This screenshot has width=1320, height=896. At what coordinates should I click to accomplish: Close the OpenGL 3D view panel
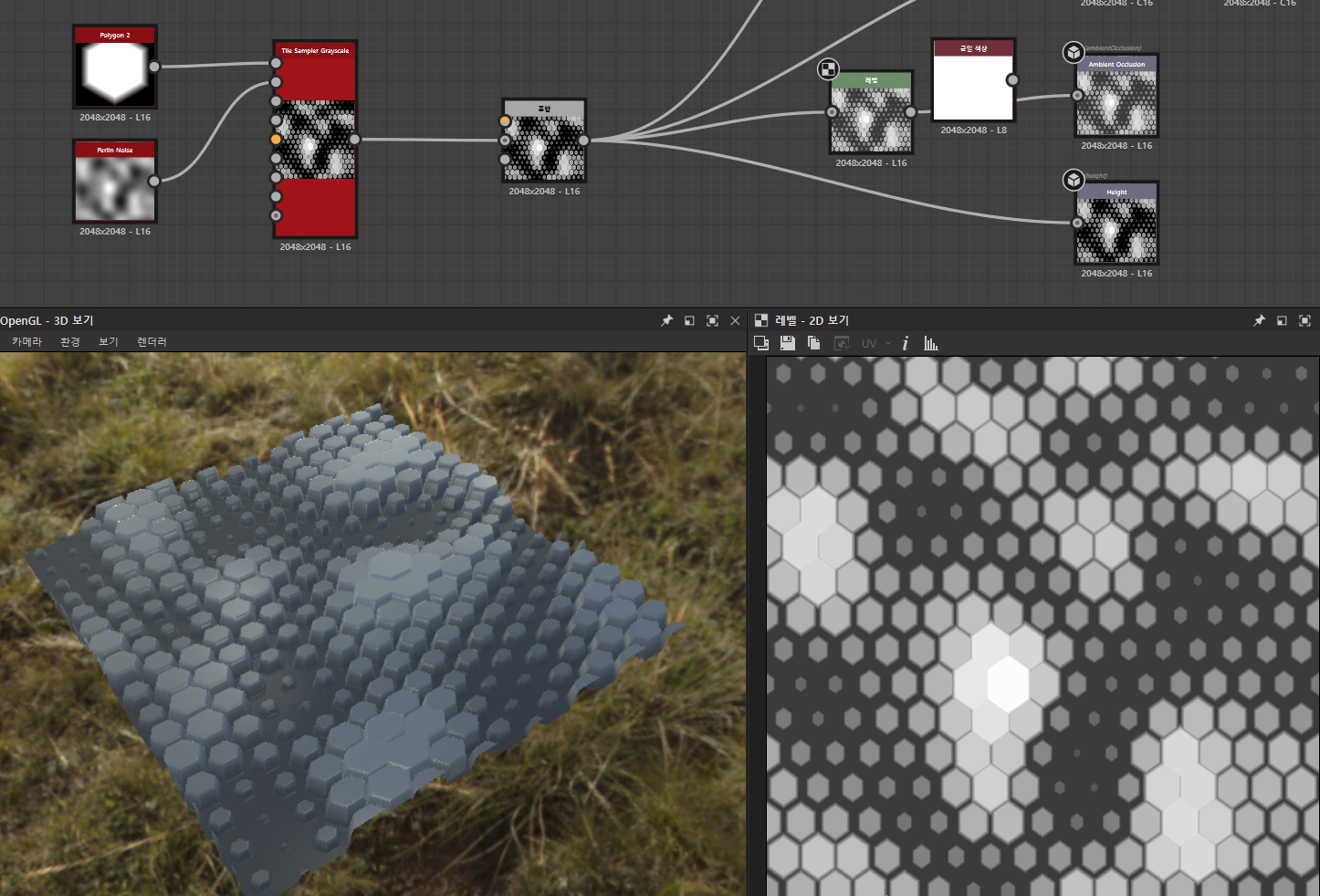[x=735, y=320]
